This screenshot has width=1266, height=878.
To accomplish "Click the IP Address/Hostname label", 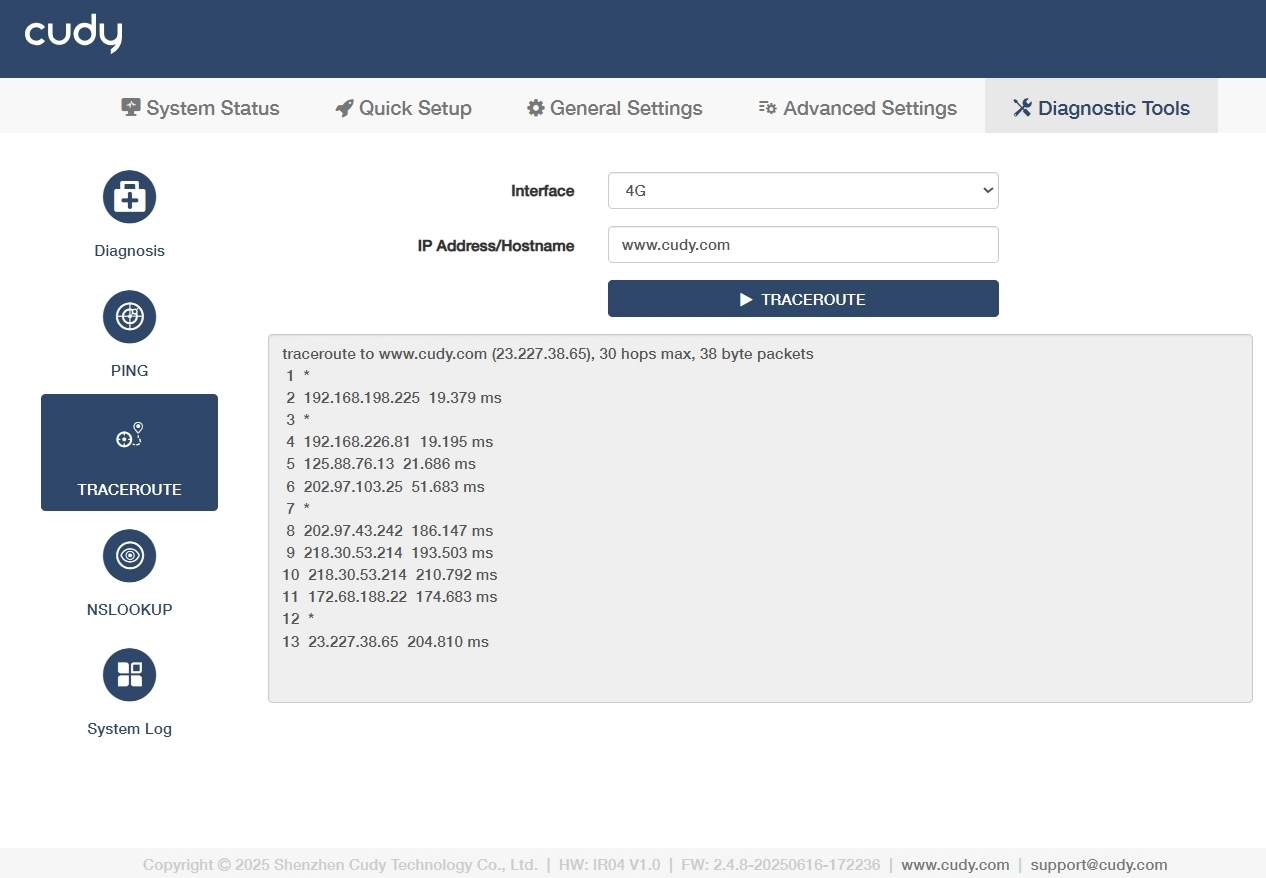I will pos(496,245).
